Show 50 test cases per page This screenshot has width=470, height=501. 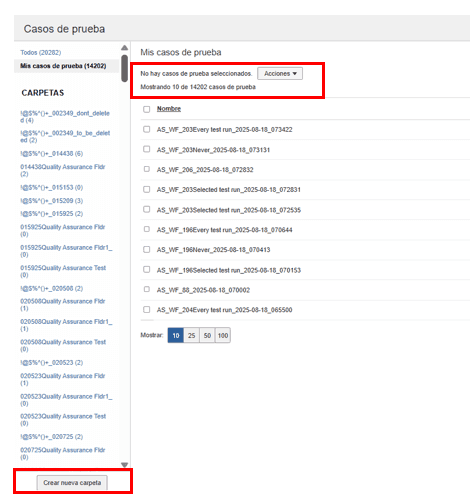207,335
